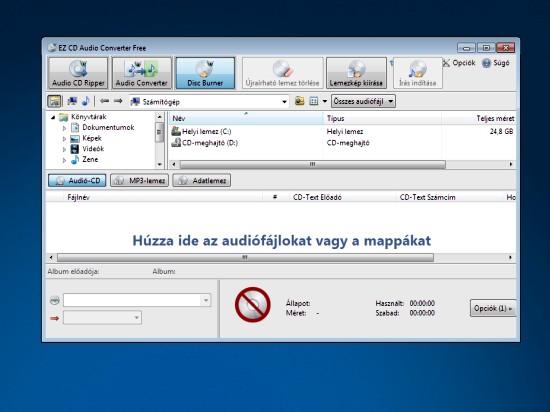Image resolution: width=550 pixels, height=412 pixels.
Task: Open the write speed dropdown
Action: 137,318
